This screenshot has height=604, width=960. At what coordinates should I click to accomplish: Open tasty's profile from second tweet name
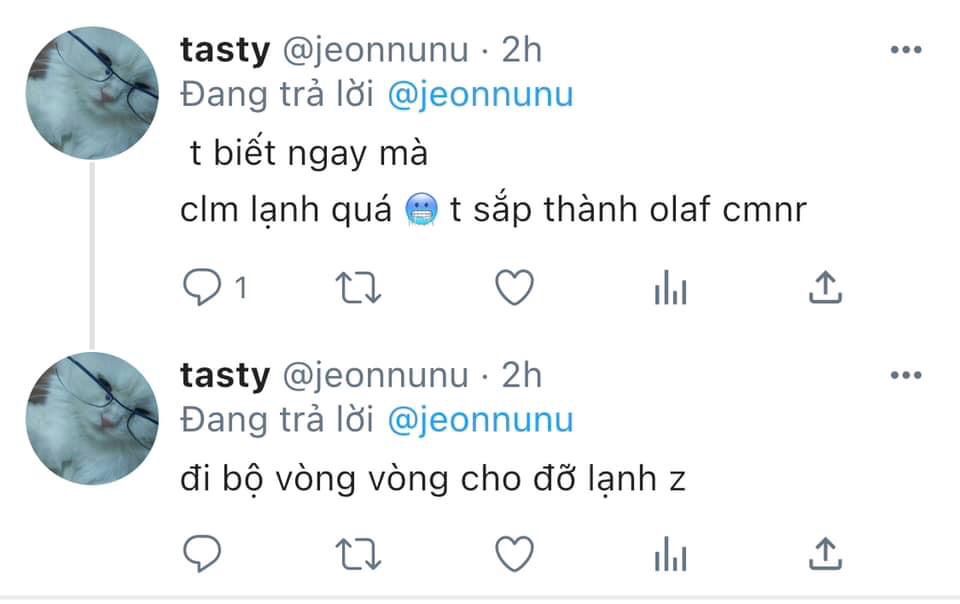pyautogui.click(x=225, y=376)
